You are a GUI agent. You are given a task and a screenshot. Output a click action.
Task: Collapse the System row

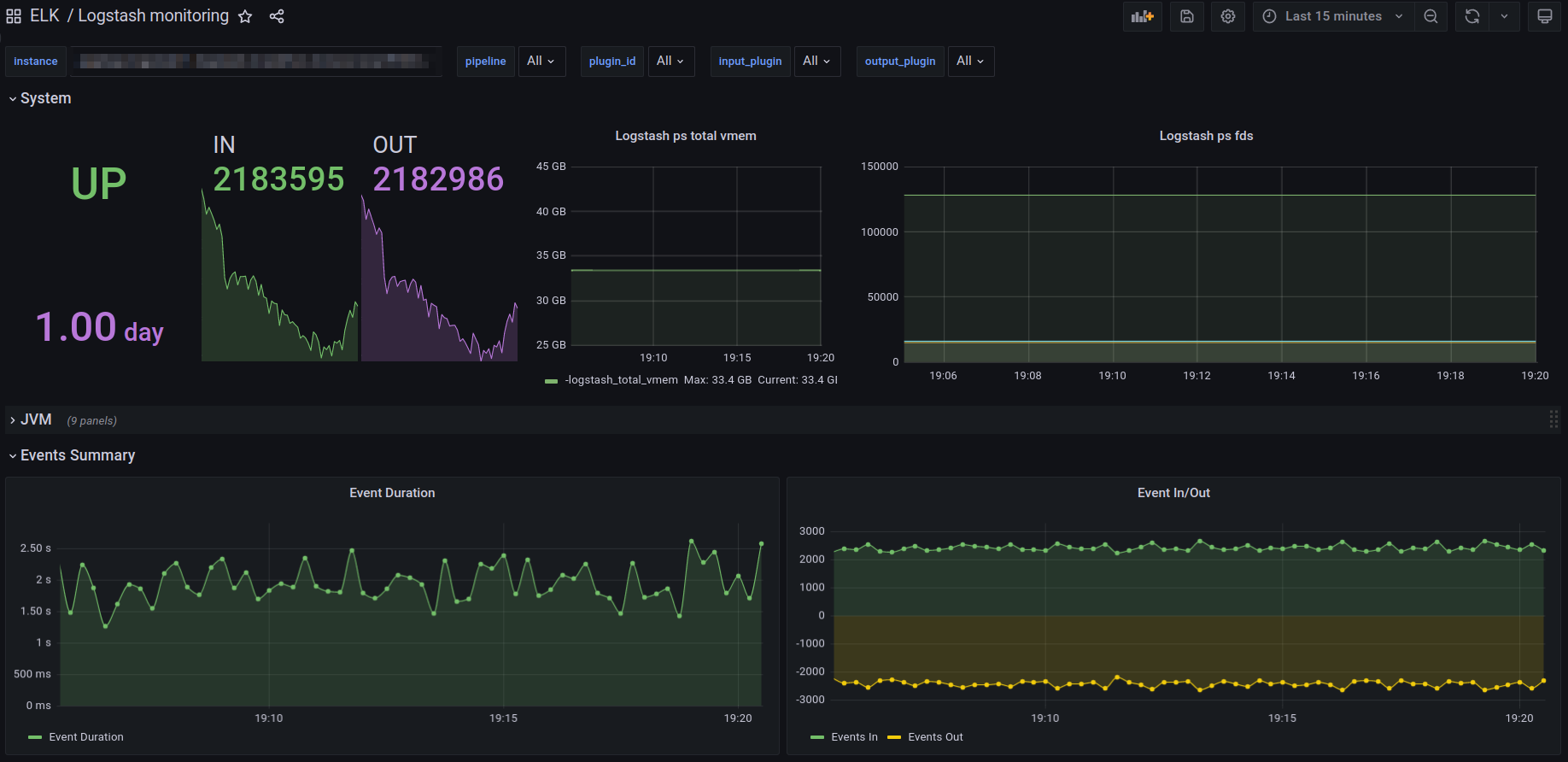[x=45, y=98]
